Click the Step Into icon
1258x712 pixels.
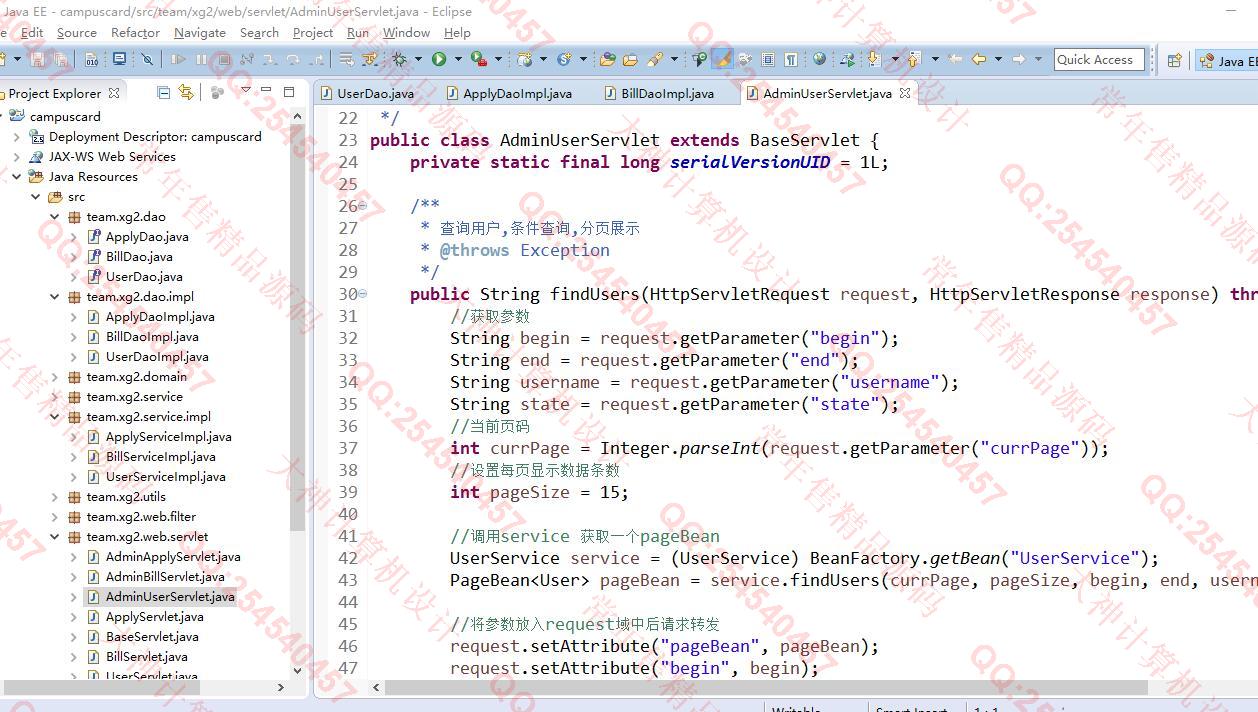[270, 59]
